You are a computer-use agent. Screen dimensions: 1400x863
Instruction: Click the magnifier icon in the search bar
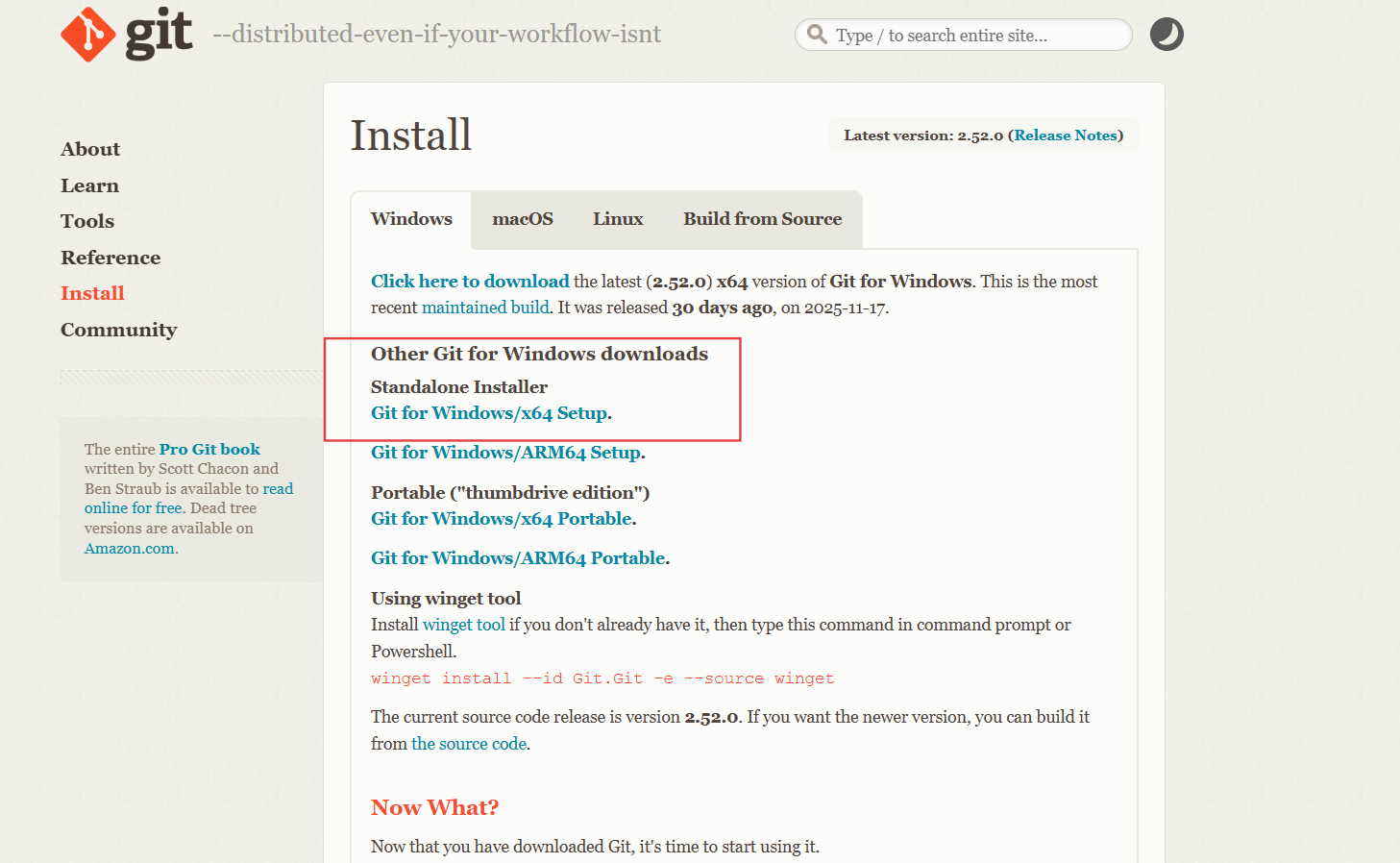pyautogui.click(x=816, y=34)
